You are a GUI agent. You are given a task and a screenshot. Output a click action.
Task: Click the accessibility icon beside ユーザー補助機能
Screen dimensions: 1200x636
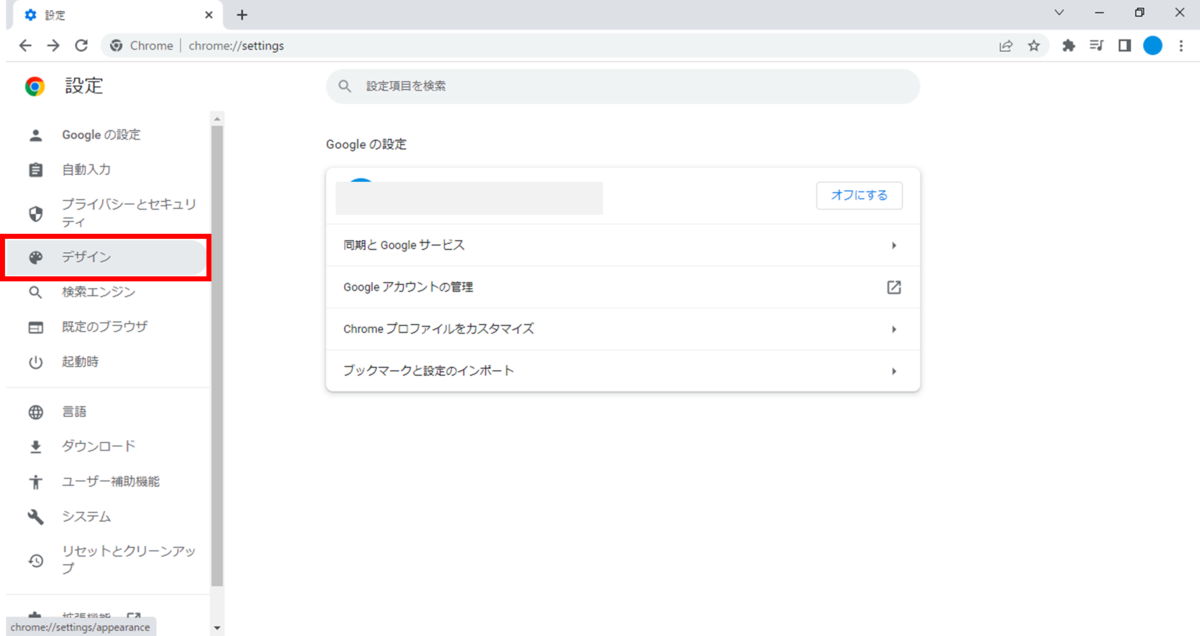(x=36, y=482)
